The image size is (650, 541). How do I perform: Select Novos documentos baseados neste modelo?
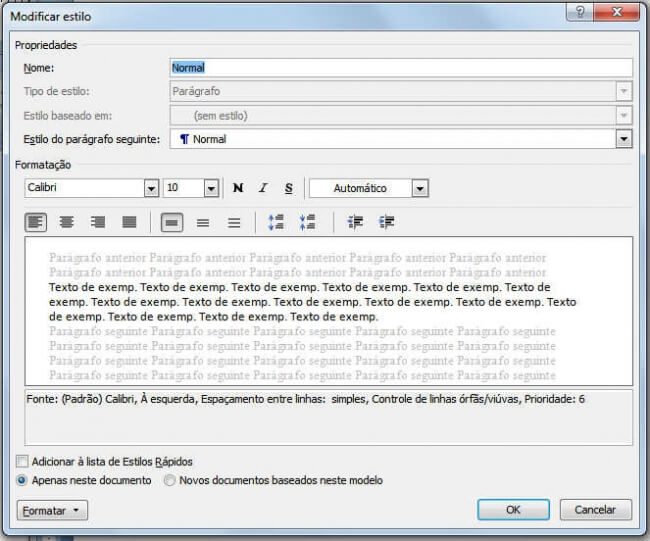[169, 480]
